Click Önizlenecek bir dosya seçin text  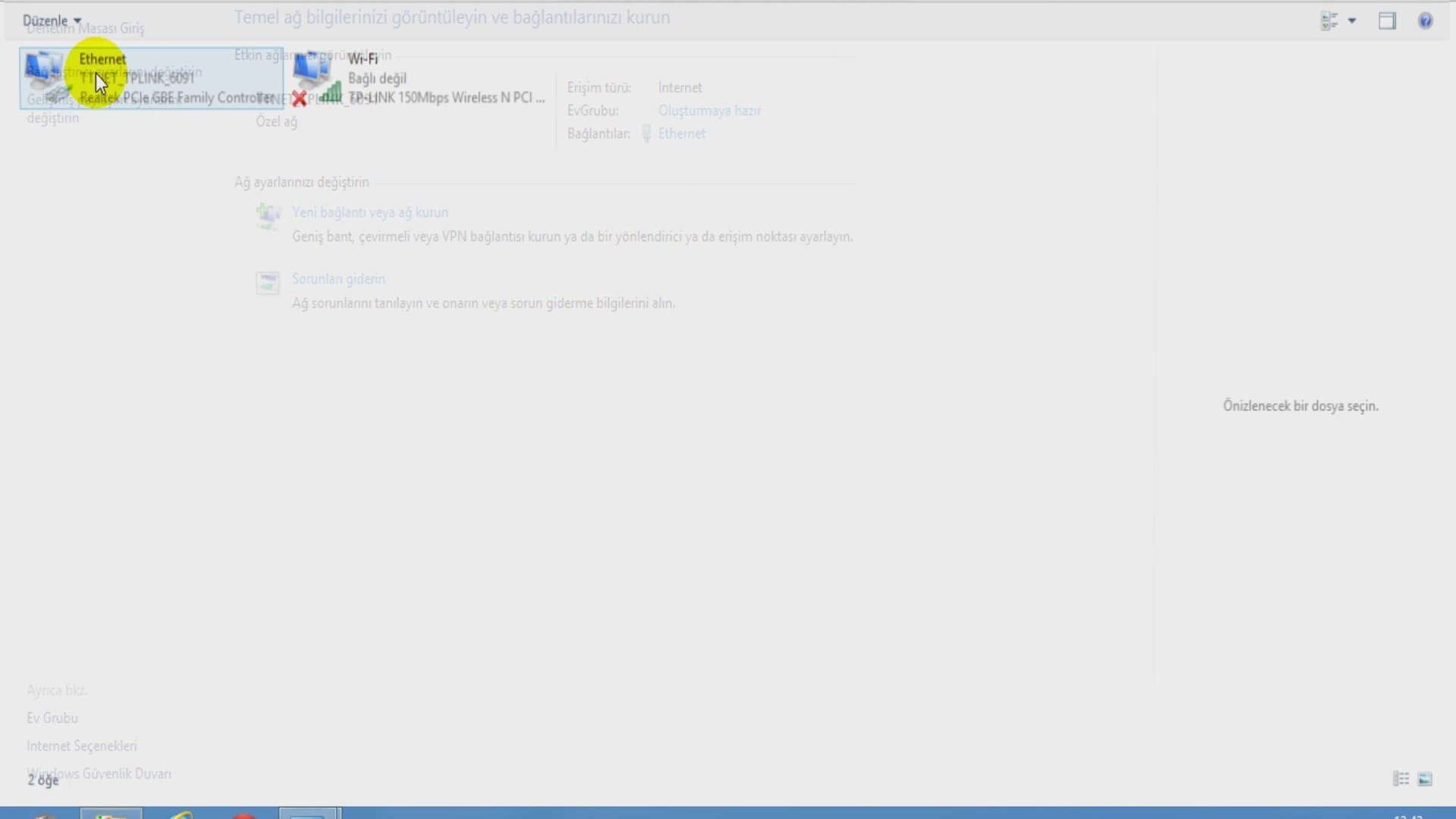pos(1301,406)
